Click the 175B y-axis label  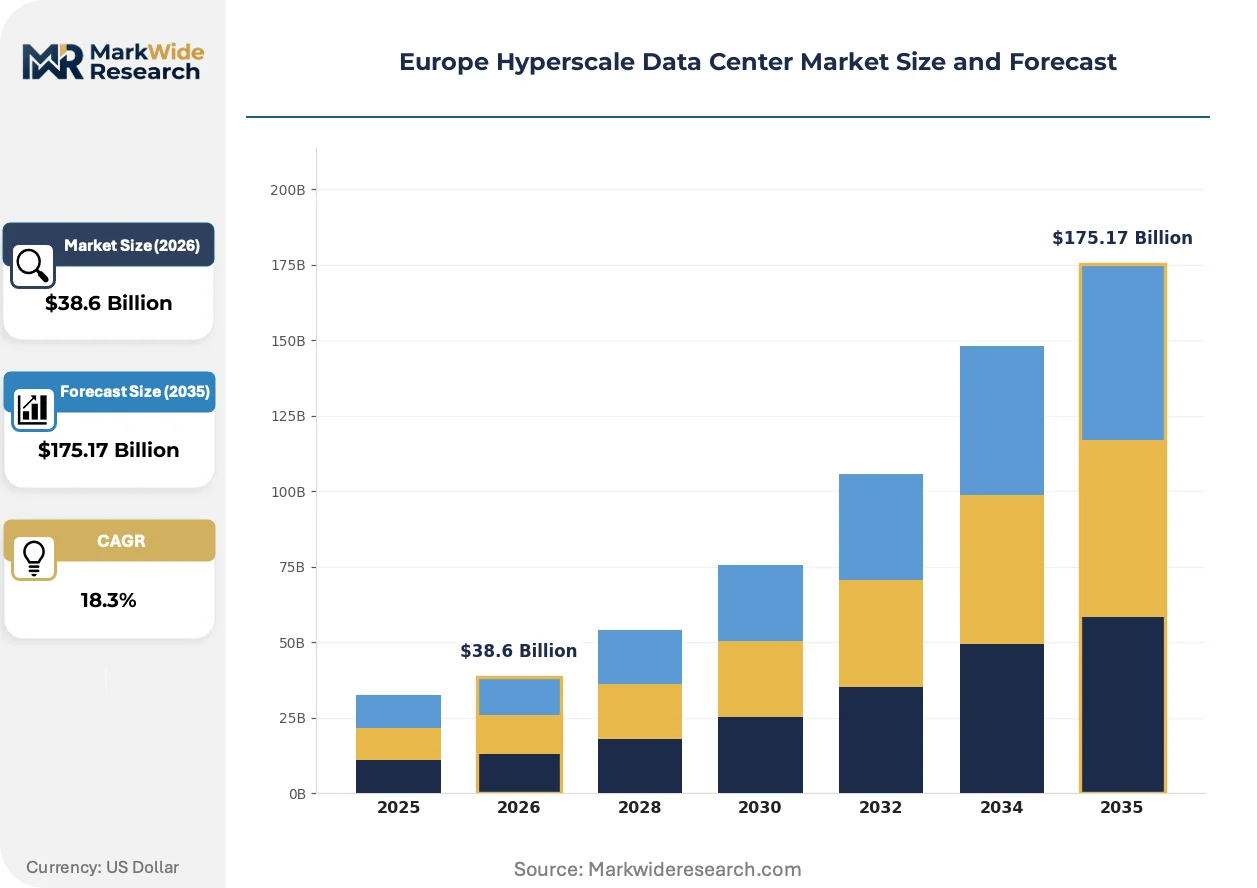coord(288,265)
